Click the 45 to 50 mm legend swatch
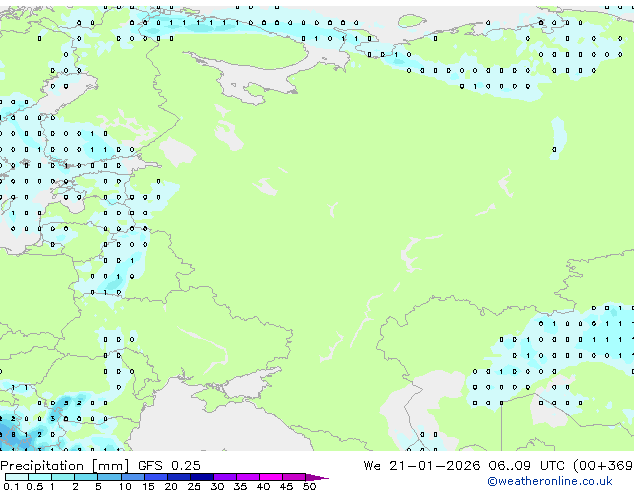Image resolution: width=634 pixels, height=490 pixels. 294,477
